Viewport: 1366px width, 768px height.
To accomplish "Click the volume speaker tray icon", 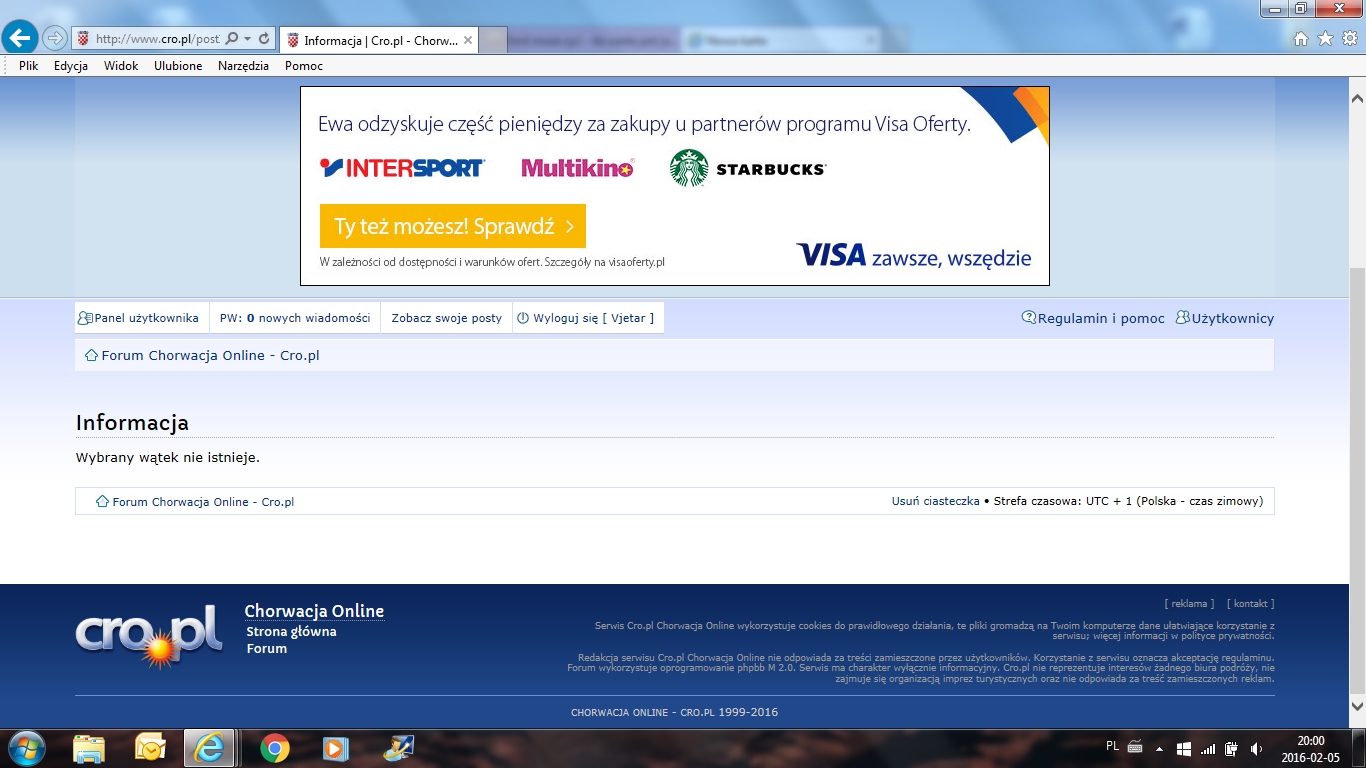I will pyautogui.click(x=1256, y=748).
